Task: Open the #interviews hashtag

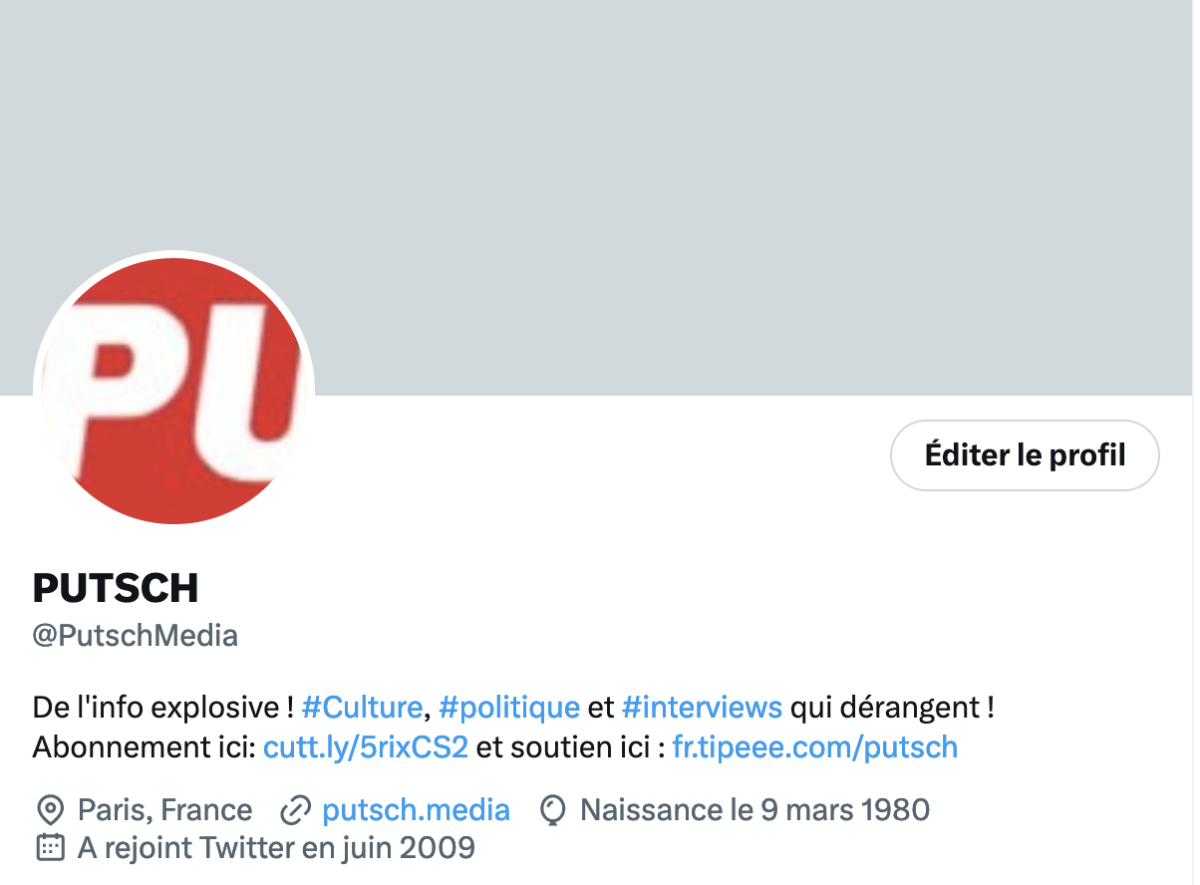Action: click(x=702, y=708)
